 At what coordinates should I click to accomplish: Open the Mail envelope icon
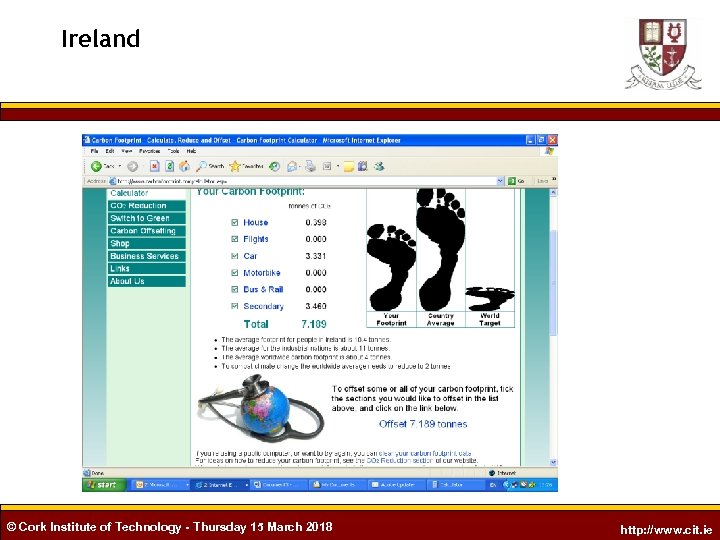[291, 166]
